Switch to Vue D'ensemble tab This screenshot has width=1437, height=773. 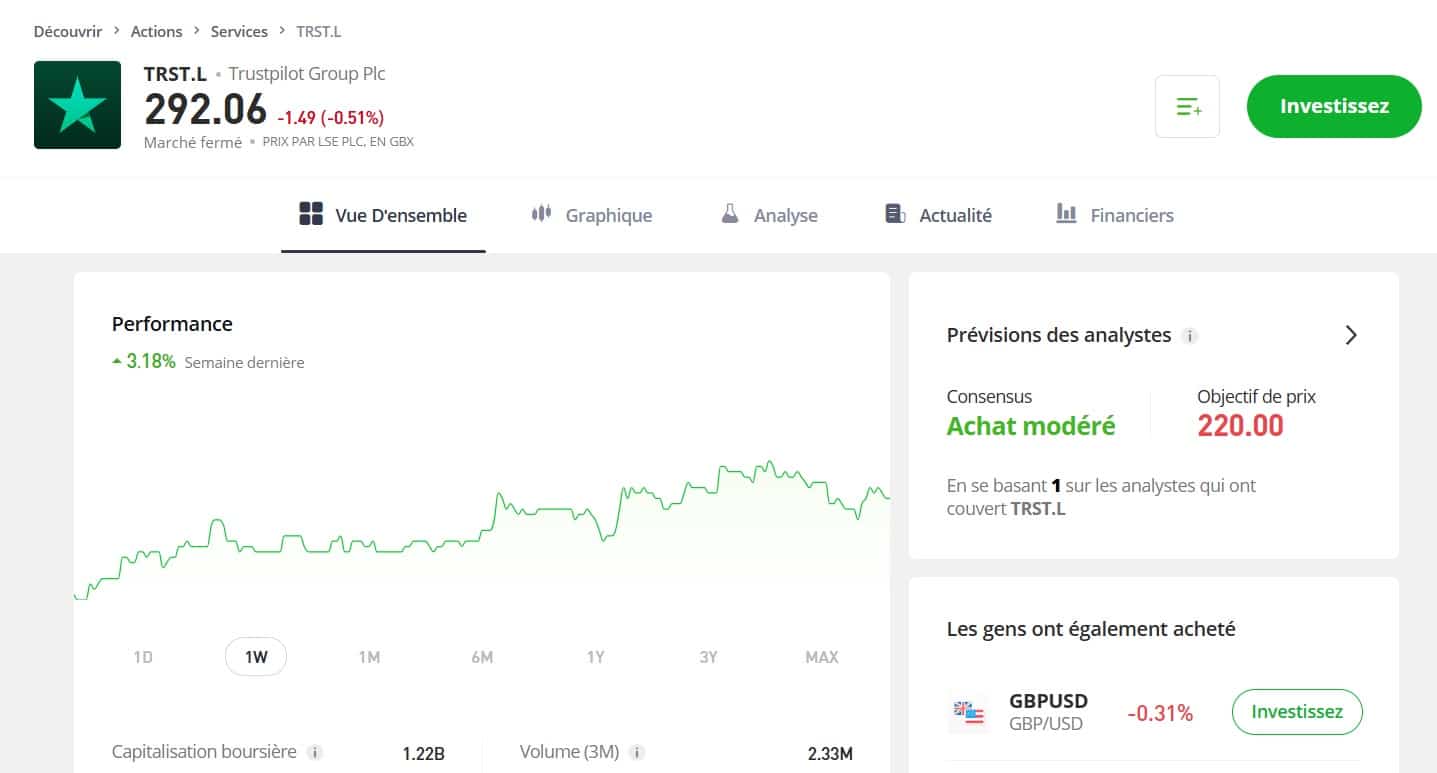[383, 215]
